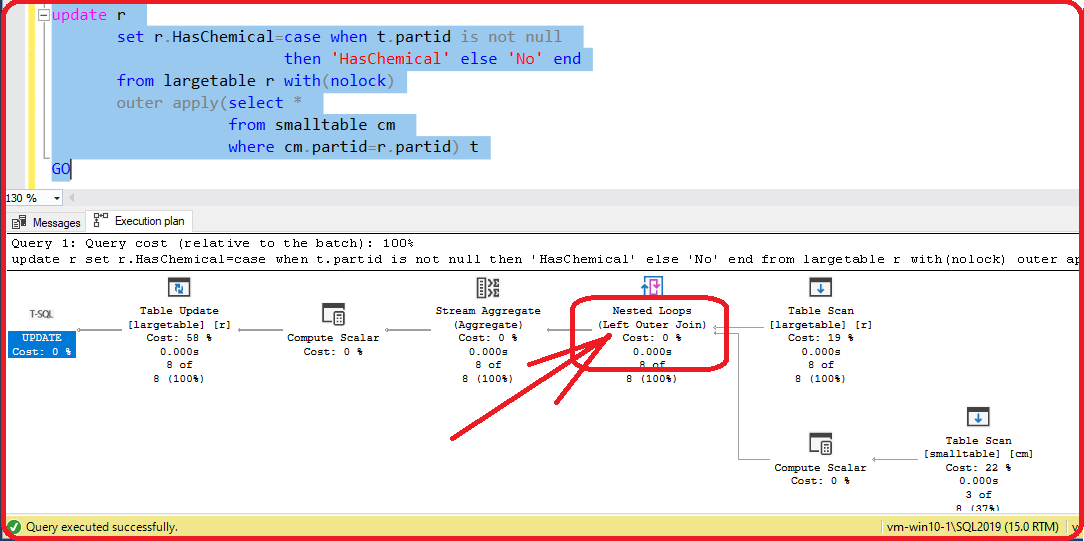Open the 130 % zoom dropdown
Image resolution: width=1084 pixels, height=541 pixels.
click(56, 198)
